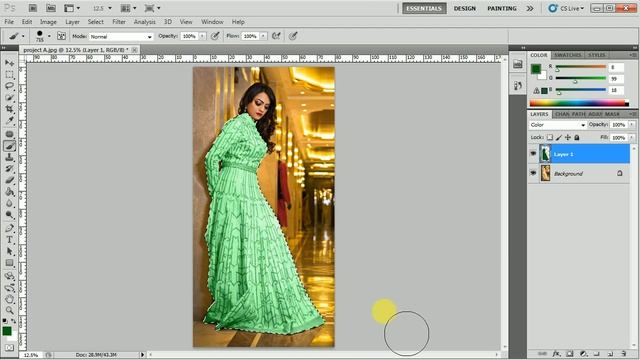
Task: Open the Image menu
Action: click(48, 22)
